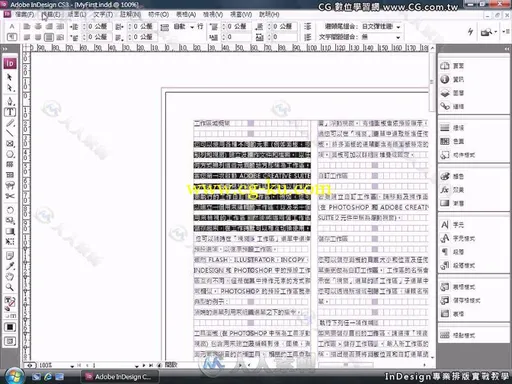512x384 pixels.
Task: Launch Internet Explorer from quick launch
Action: click(48, 377)
